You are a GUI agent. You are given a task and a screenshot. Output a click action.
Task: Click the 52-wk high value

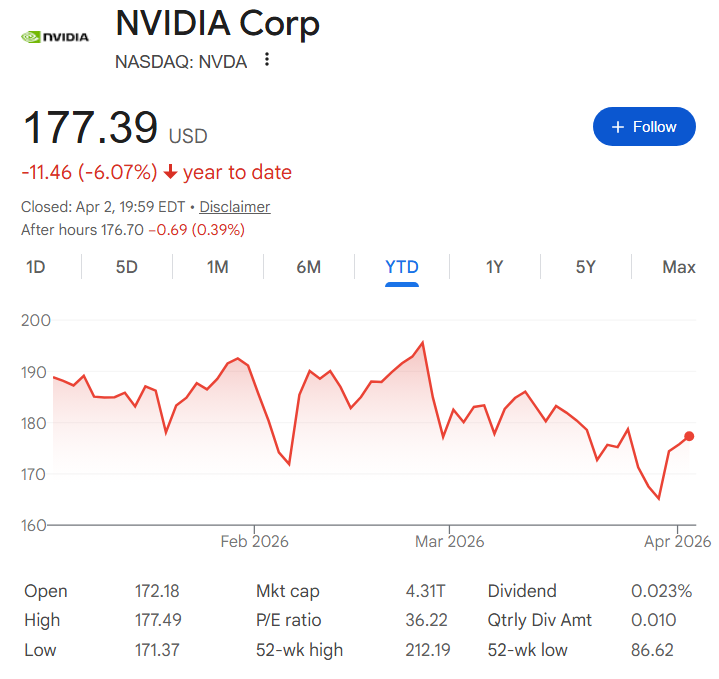click(420, 650)
